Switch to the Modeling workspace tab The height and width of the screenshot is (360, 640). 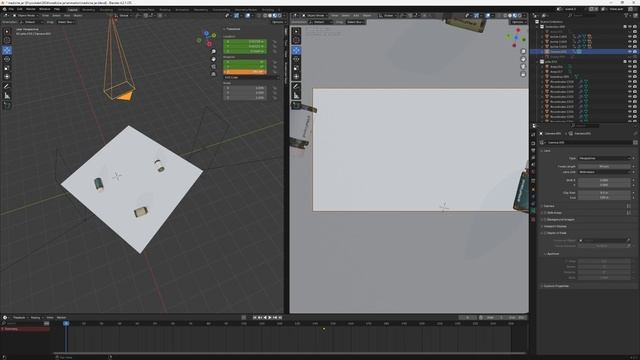pyautogui.click(x=88, y=9)
